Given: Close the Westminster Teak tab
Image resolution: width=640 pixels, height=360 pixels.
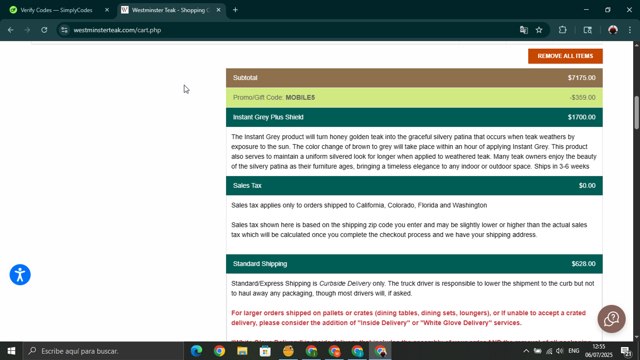Looking at the screenshot, I should [218, 10].
